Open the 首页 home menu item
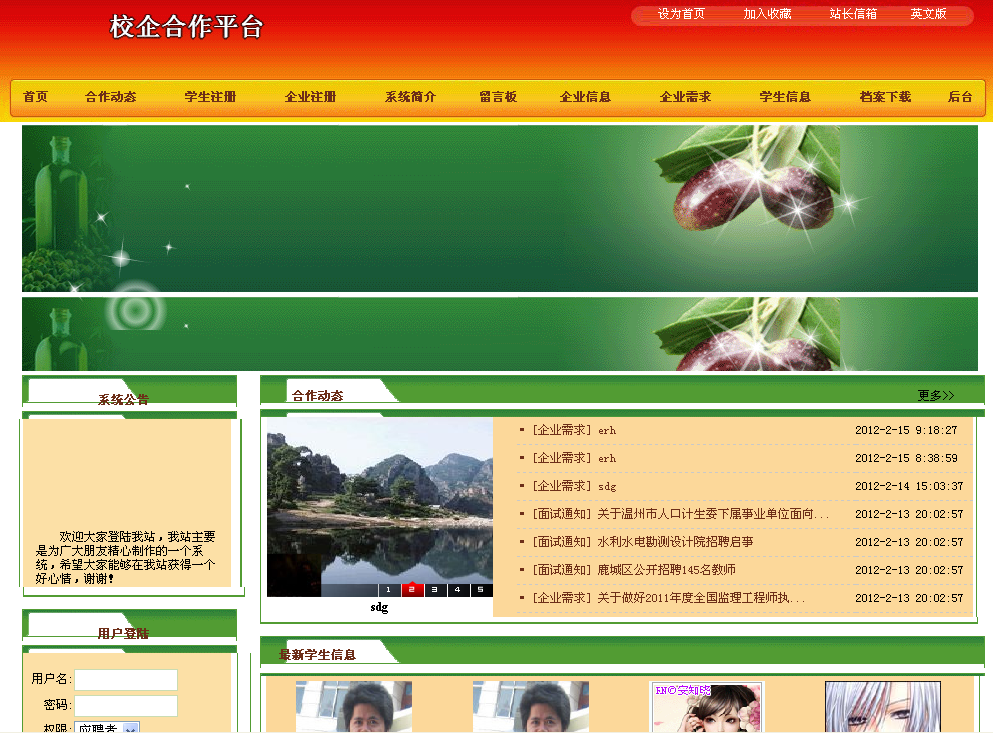 pyautogui.click(x=35, y=97)
